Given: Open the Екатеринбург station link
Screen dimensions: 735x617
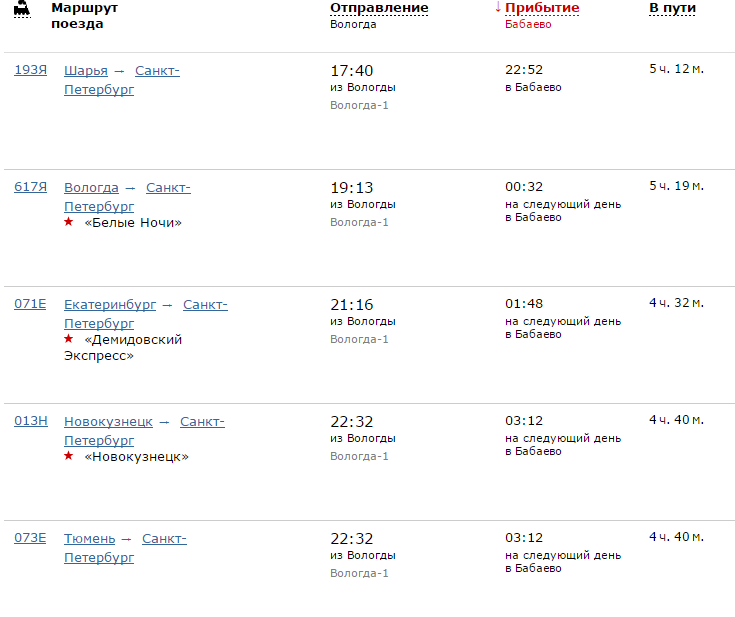Looking at the screenshot, I should 110,305.
